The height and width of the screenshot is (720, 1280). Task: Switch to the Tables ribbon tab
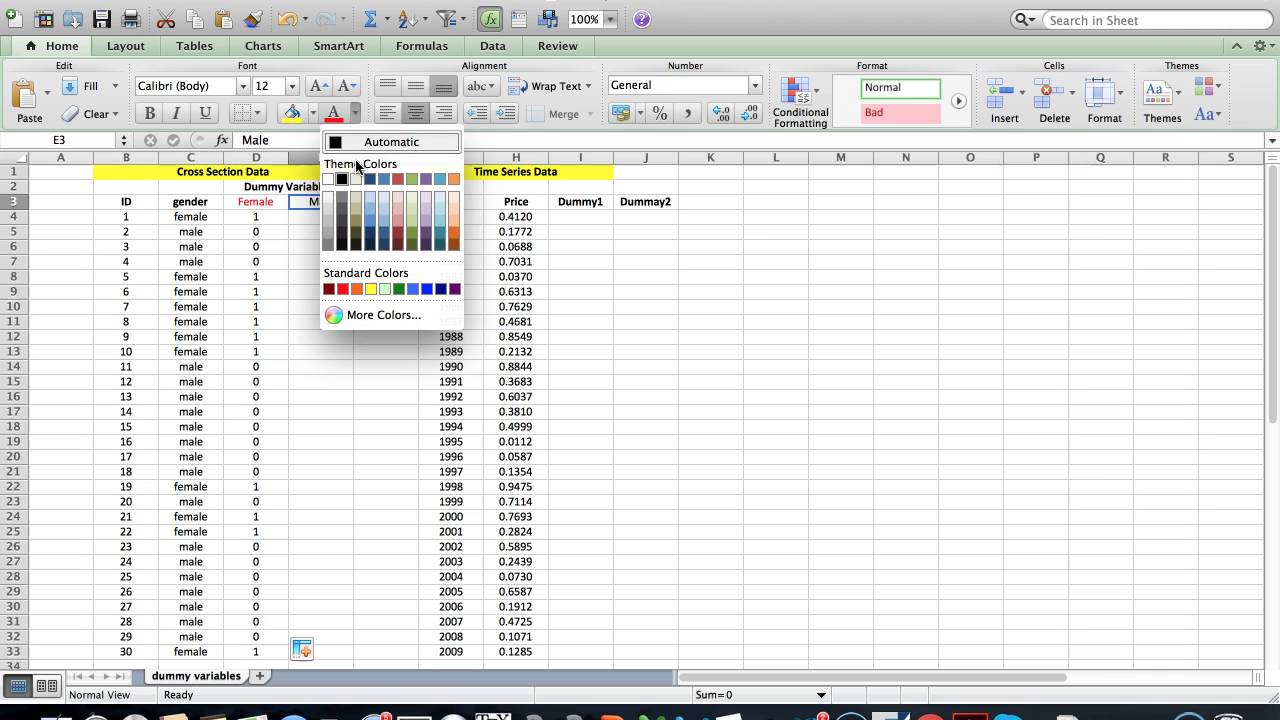pos(194,46)
